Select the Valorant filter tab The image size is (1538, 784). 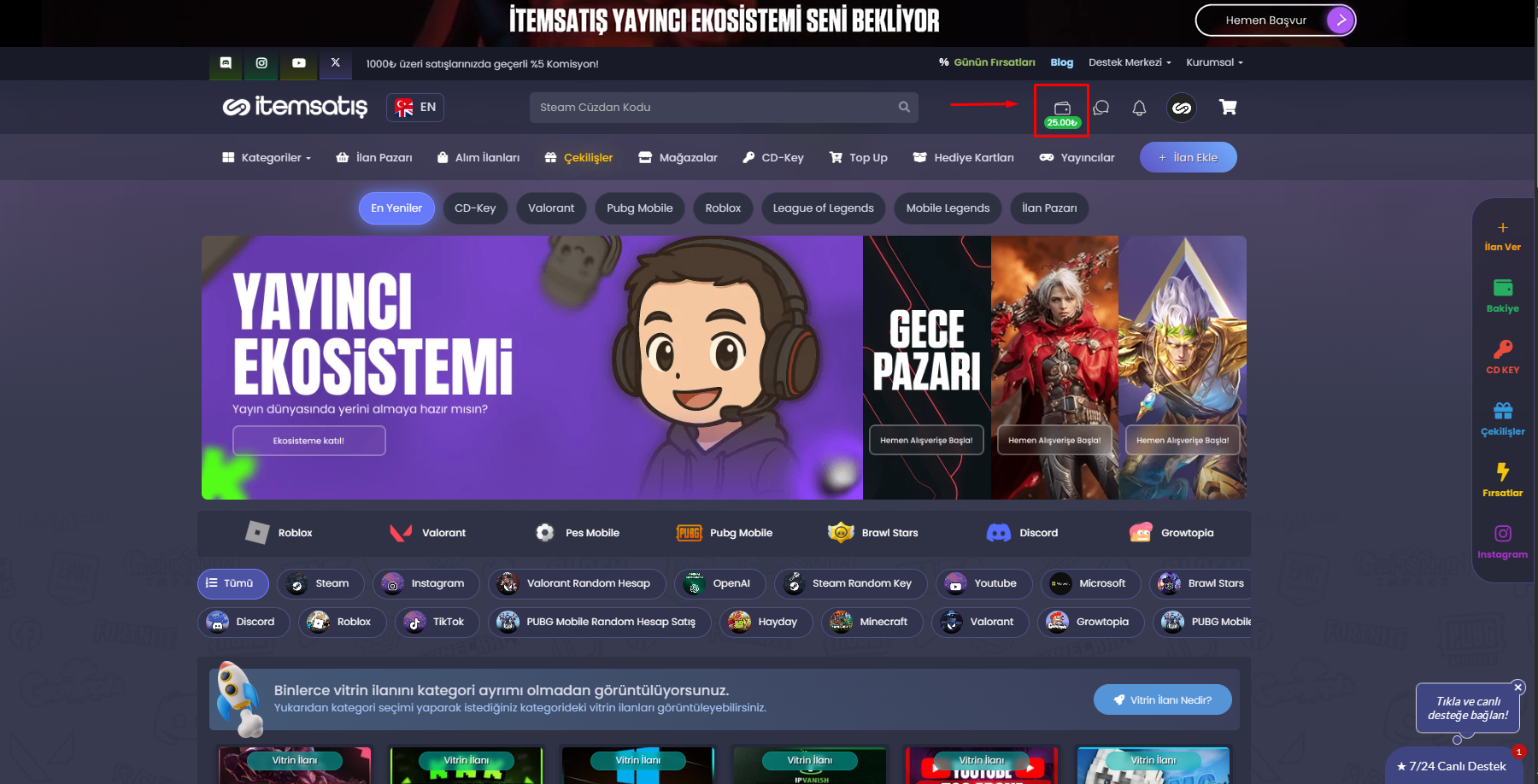point(551,208)
